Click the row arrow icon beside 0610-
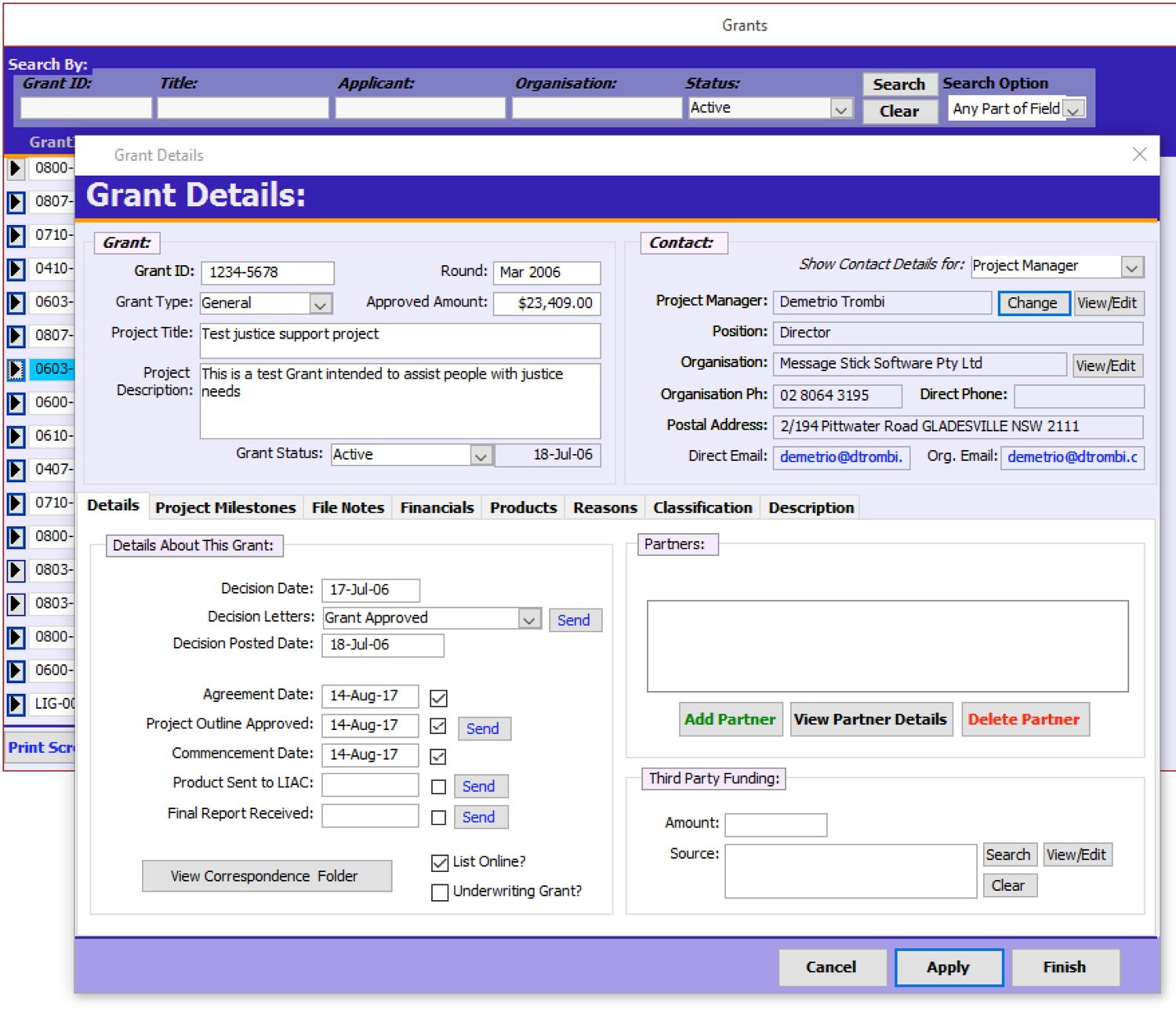The image size is (1176, 1010). tap(16, 437)
